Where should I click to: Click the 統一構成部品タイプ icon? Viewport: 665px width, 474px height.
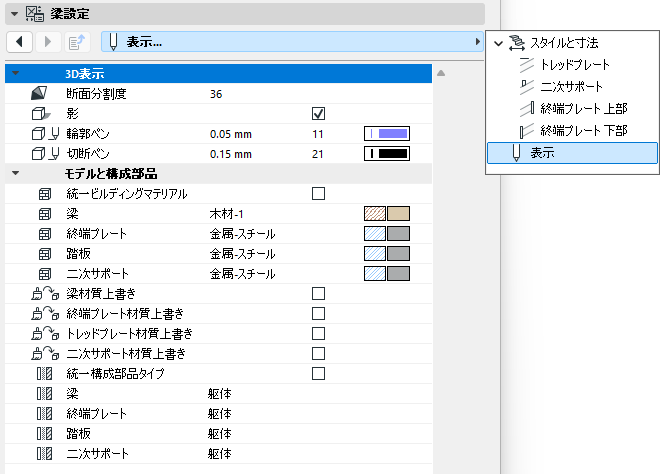[45, 374]
